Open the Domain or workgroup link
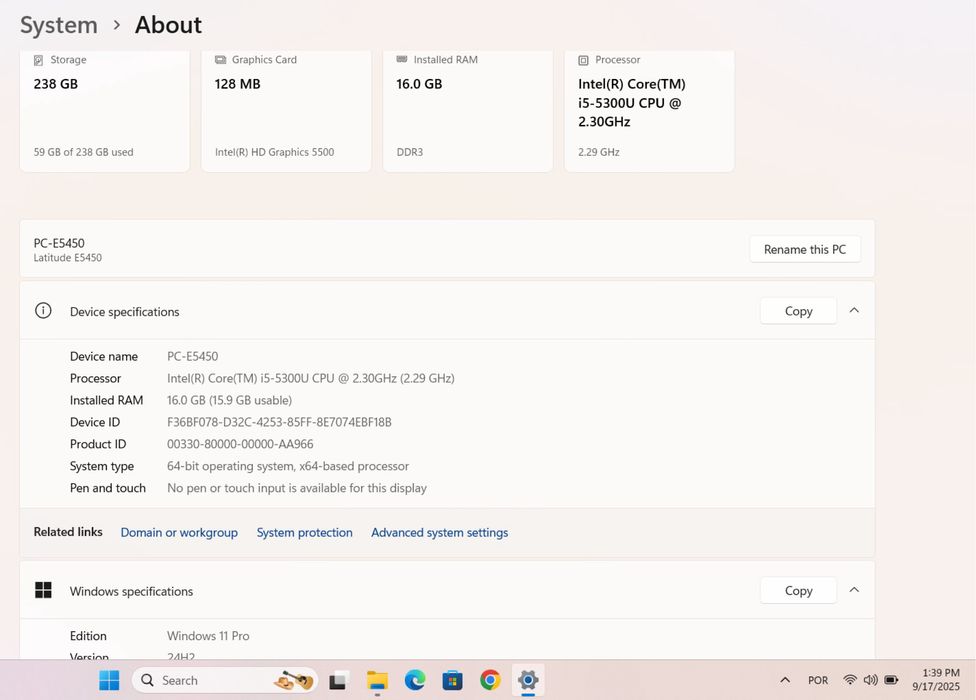This screenshot has height=700, width=976. (x=179, y=533)
